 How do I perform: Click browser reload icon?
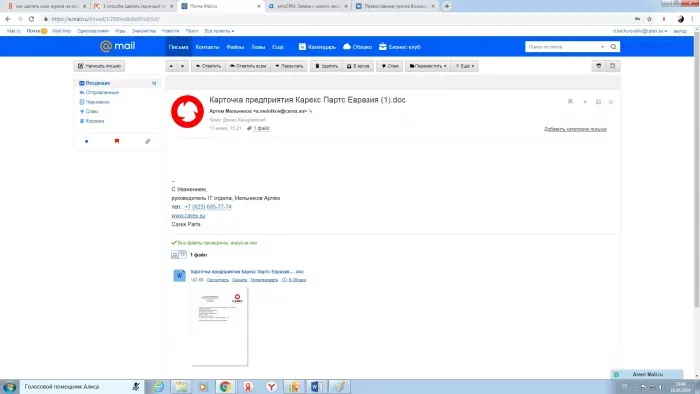(31, 19)
